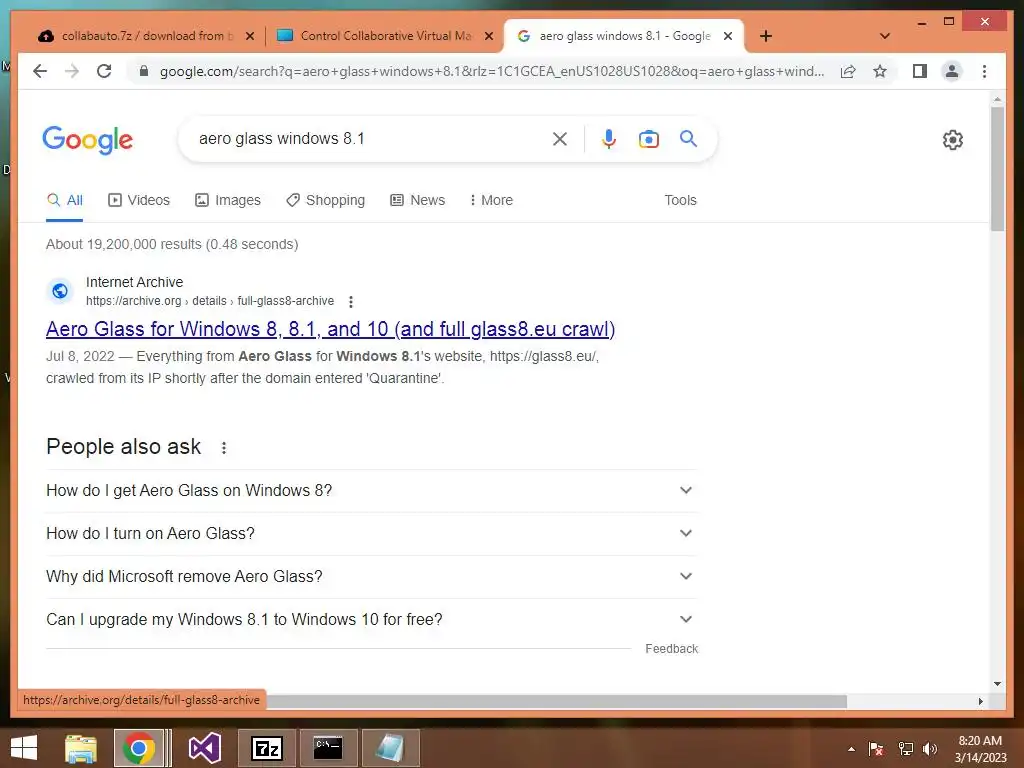Click the About 19,200,000 results text

[x=172, y=244]
